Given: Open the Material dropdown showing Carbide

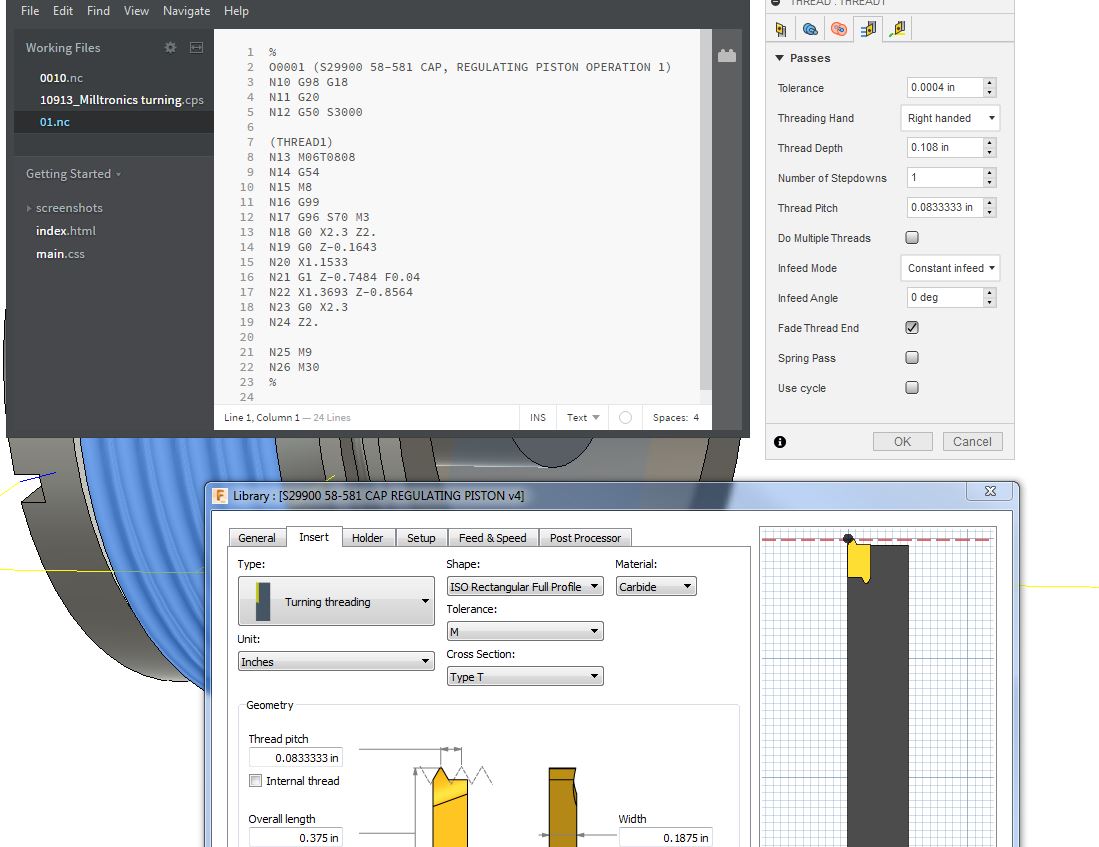Looking at the screenshot, I should (x=655, y=586).
